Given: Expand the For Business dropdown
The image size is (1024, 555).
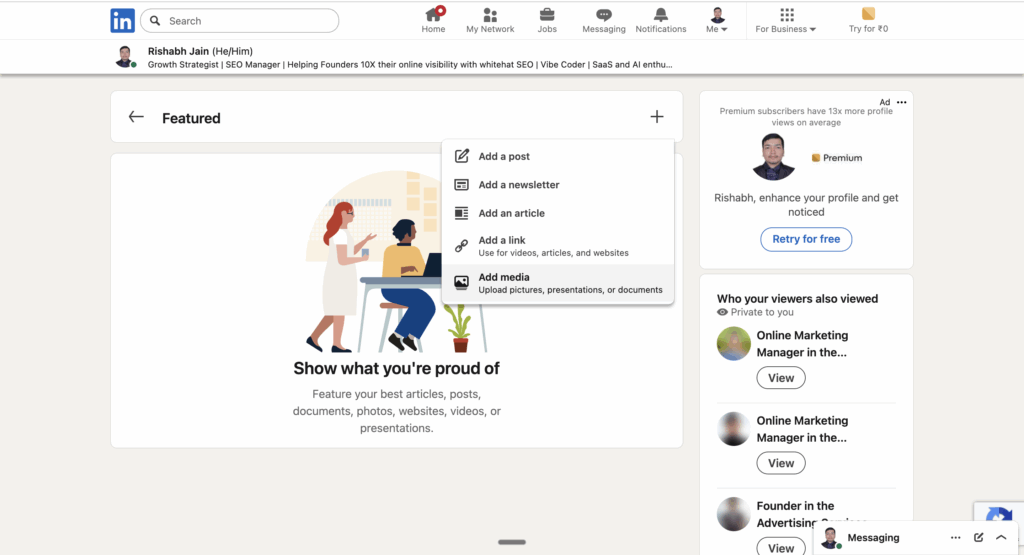Looking at the screenshot, I should [x=786, y=20].
